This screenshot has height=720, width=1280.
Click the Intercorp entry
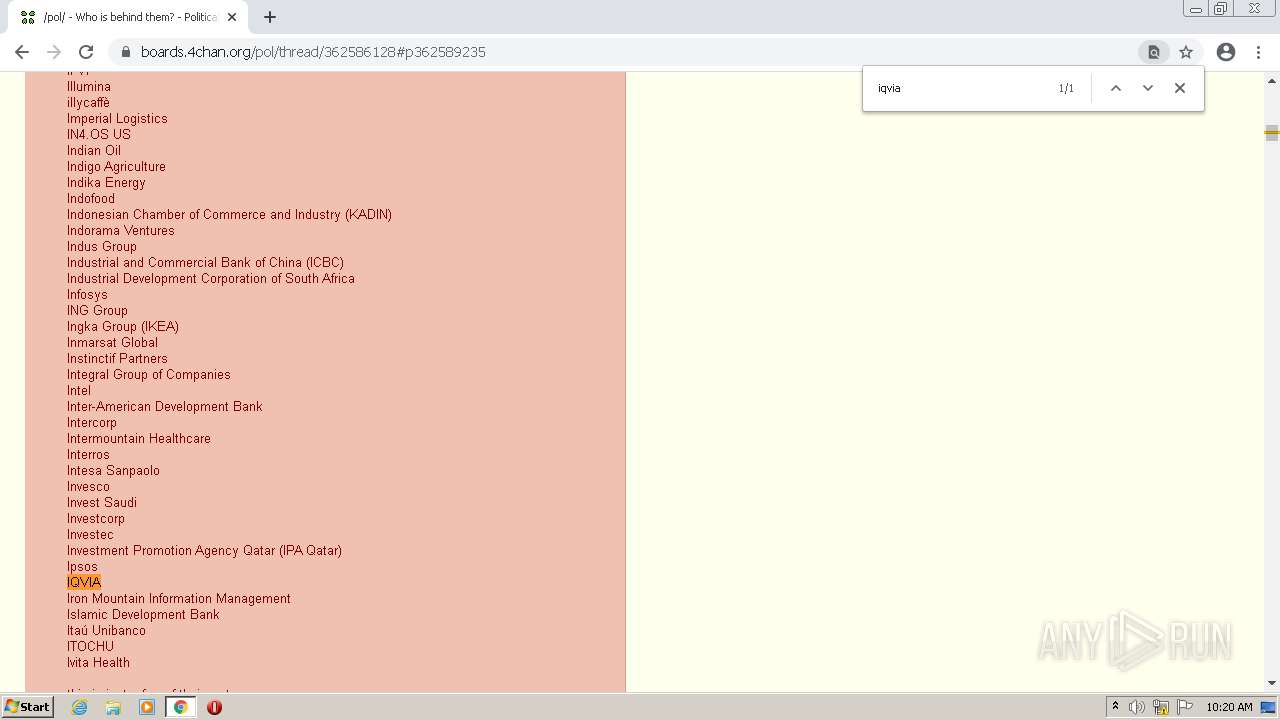click(92, 422)
